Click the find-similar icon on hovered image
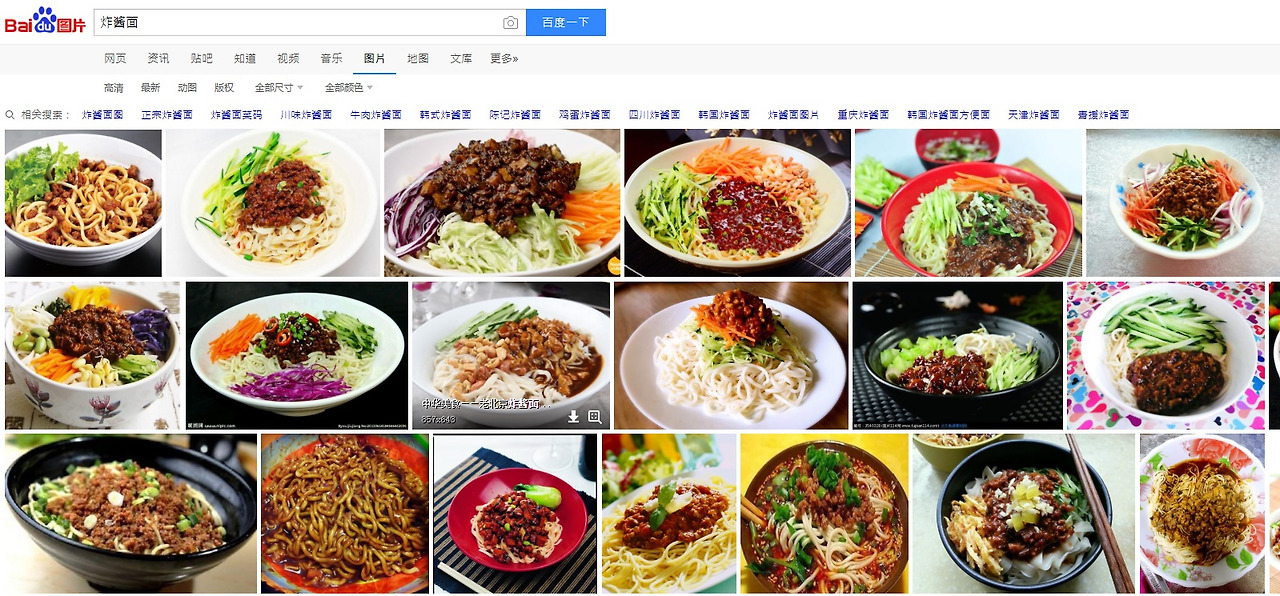This screenshot has width=1280, height=596. tap(595, 417)
